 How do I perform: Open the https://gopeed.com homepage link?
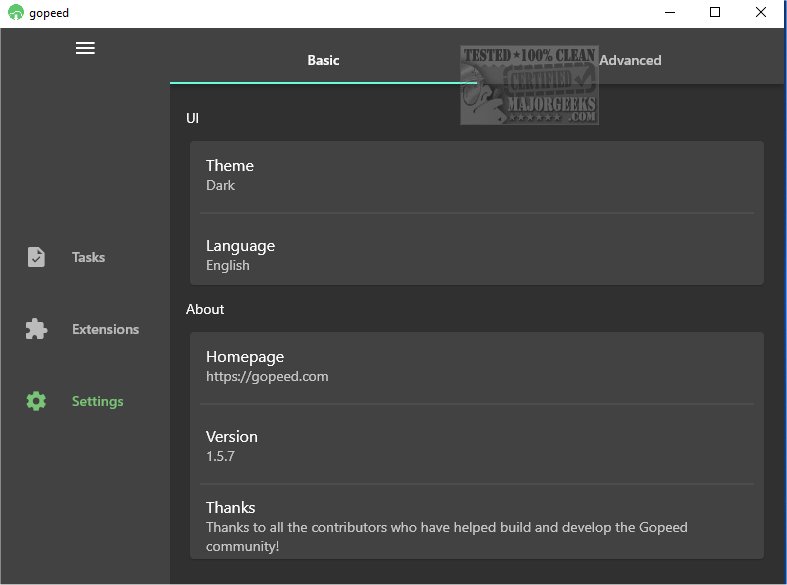pyautogui.click(x=267, y=376)
